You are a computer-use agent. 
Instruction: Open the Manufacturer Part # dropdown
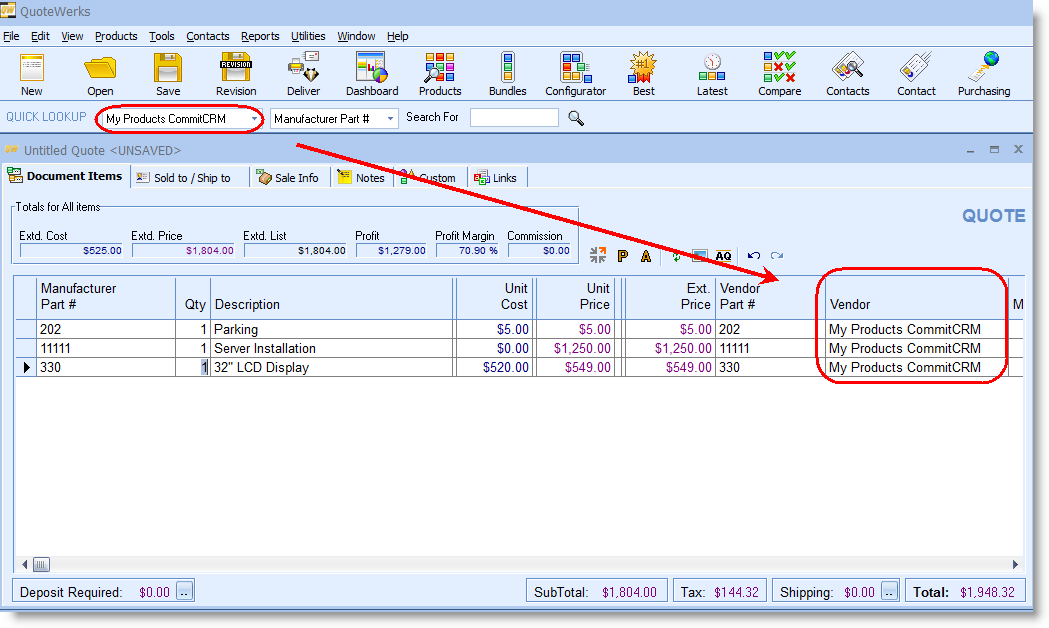pos(390,118)
